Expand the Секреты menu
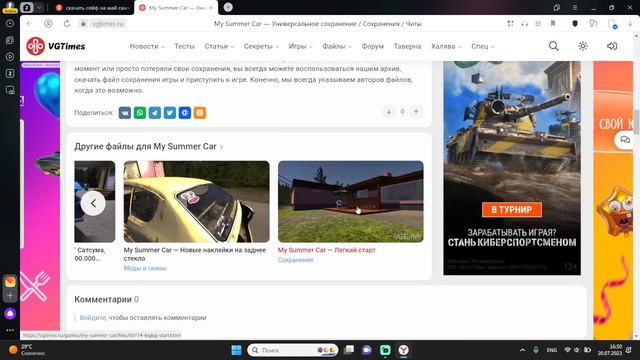Screen dimensions: 640x360 261,47
